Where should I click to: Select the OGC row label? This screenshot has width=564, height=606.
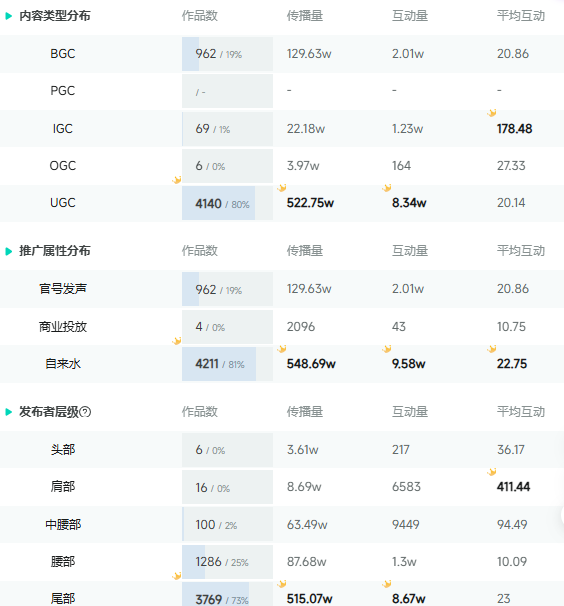63,165
